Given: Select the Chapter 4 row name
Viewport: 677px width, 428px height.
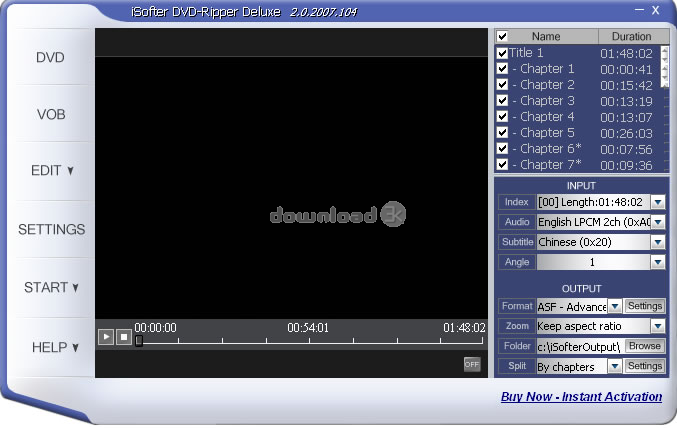Looking at the screenshot, I should [543, 117].
